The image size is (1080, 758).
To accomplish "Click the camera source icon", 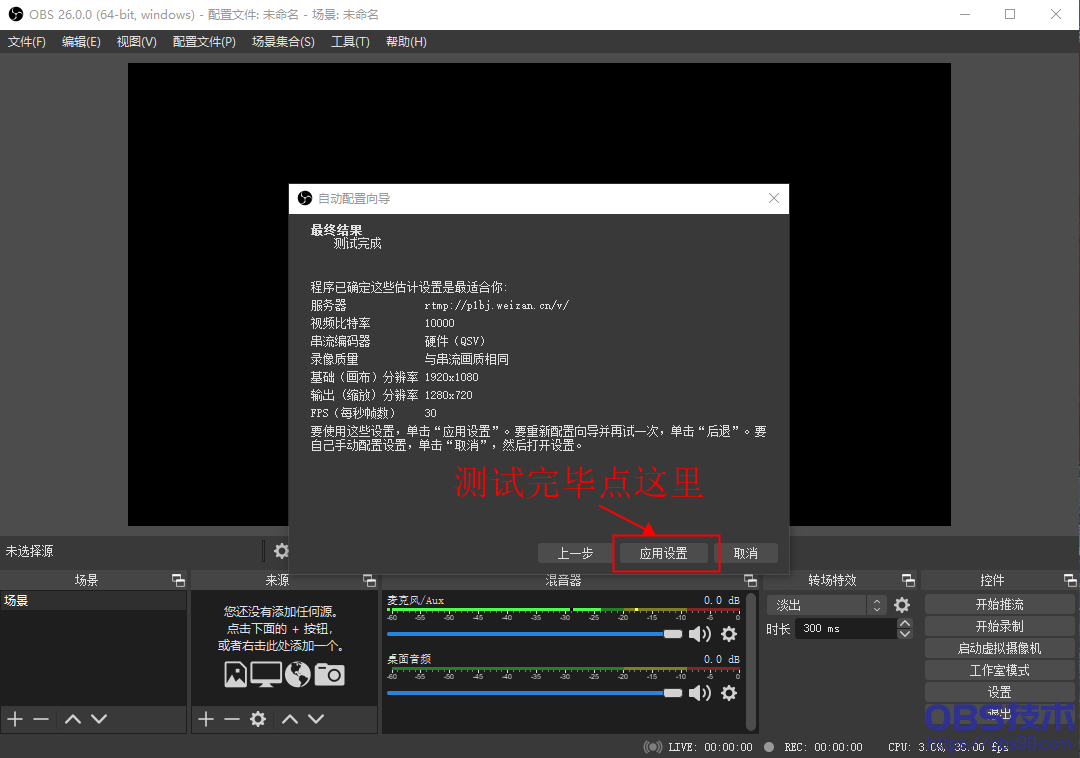I will tap(329, 674).
